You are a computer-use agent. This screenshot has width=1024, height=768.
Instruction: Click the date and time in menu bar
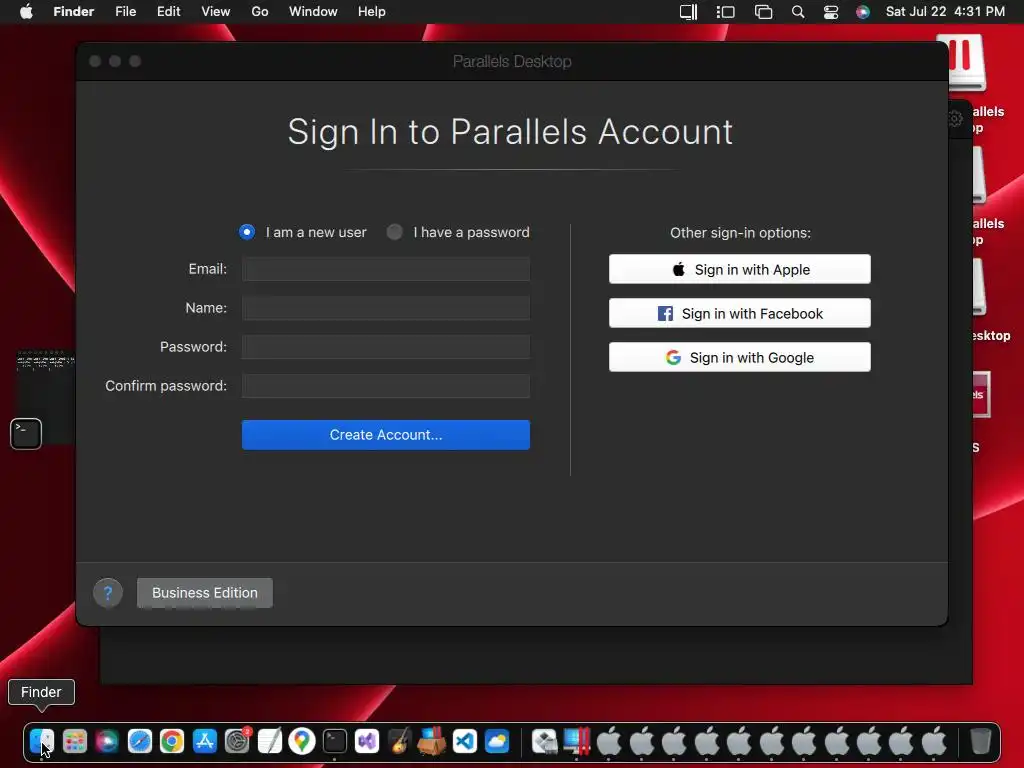pyautogui.click(x=945, y=12)
